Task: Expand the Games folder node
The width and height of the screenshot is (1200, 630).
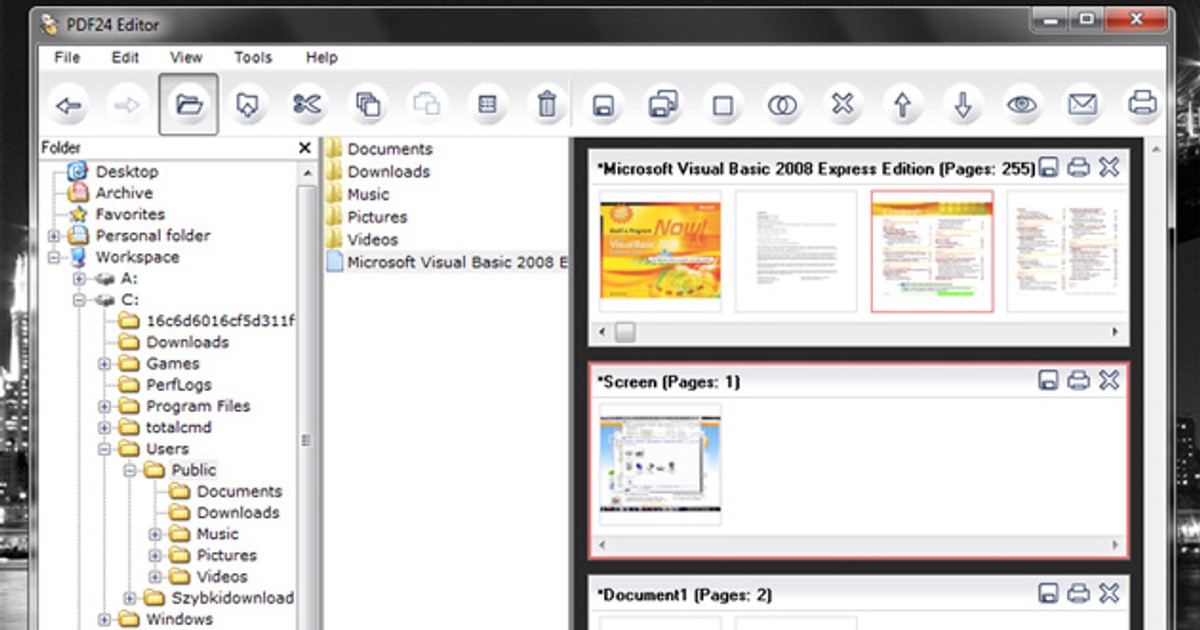Action: [104, 364]
